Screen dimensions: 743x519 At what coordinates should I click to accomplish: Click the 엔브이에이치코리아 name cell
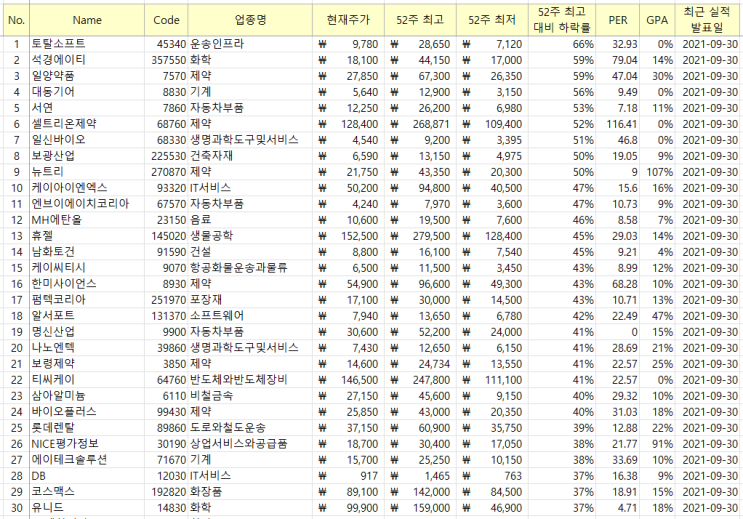87,204
